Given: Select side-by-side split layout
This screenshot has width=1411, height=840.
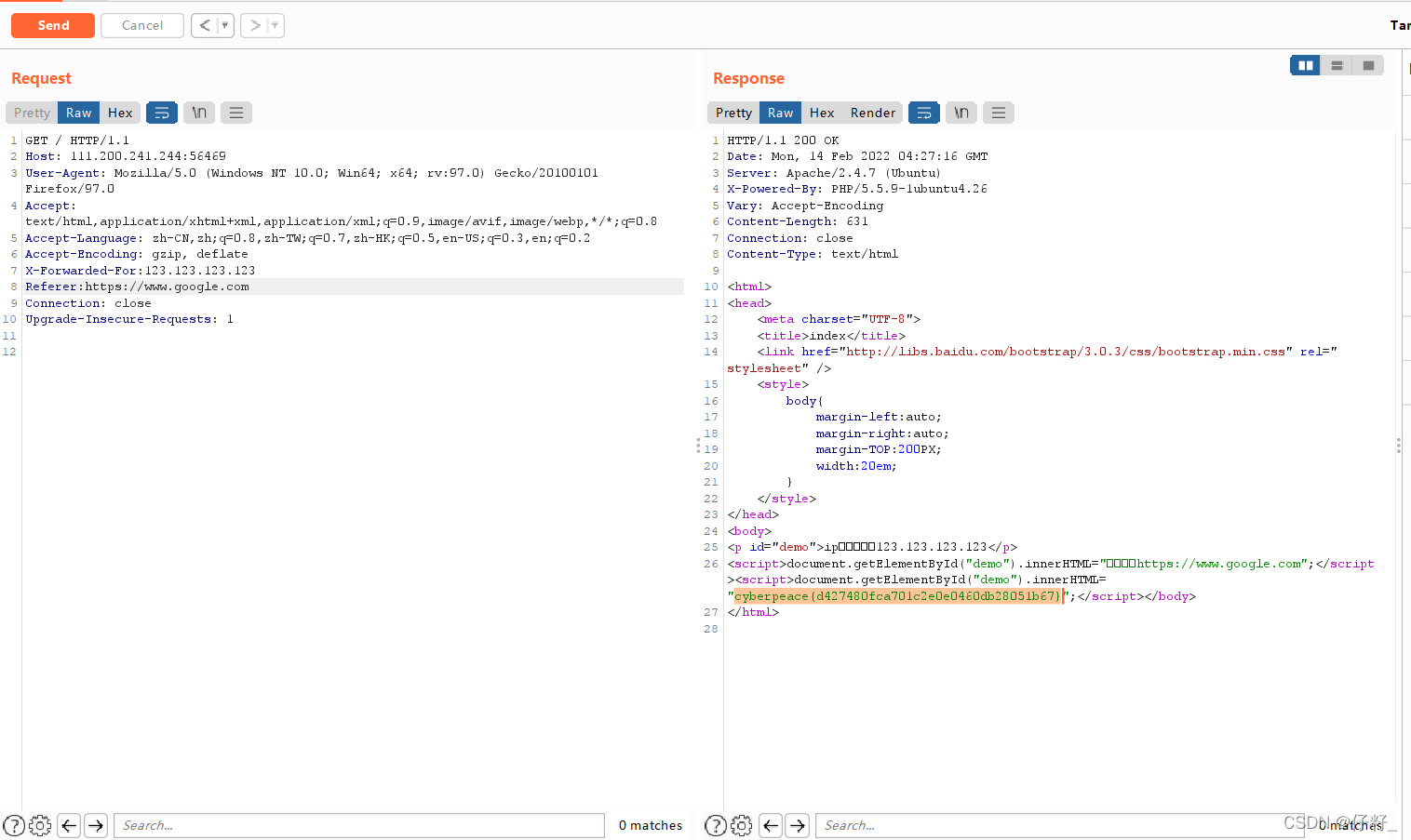Looking at the screenshot, I should click(1305, 65).
